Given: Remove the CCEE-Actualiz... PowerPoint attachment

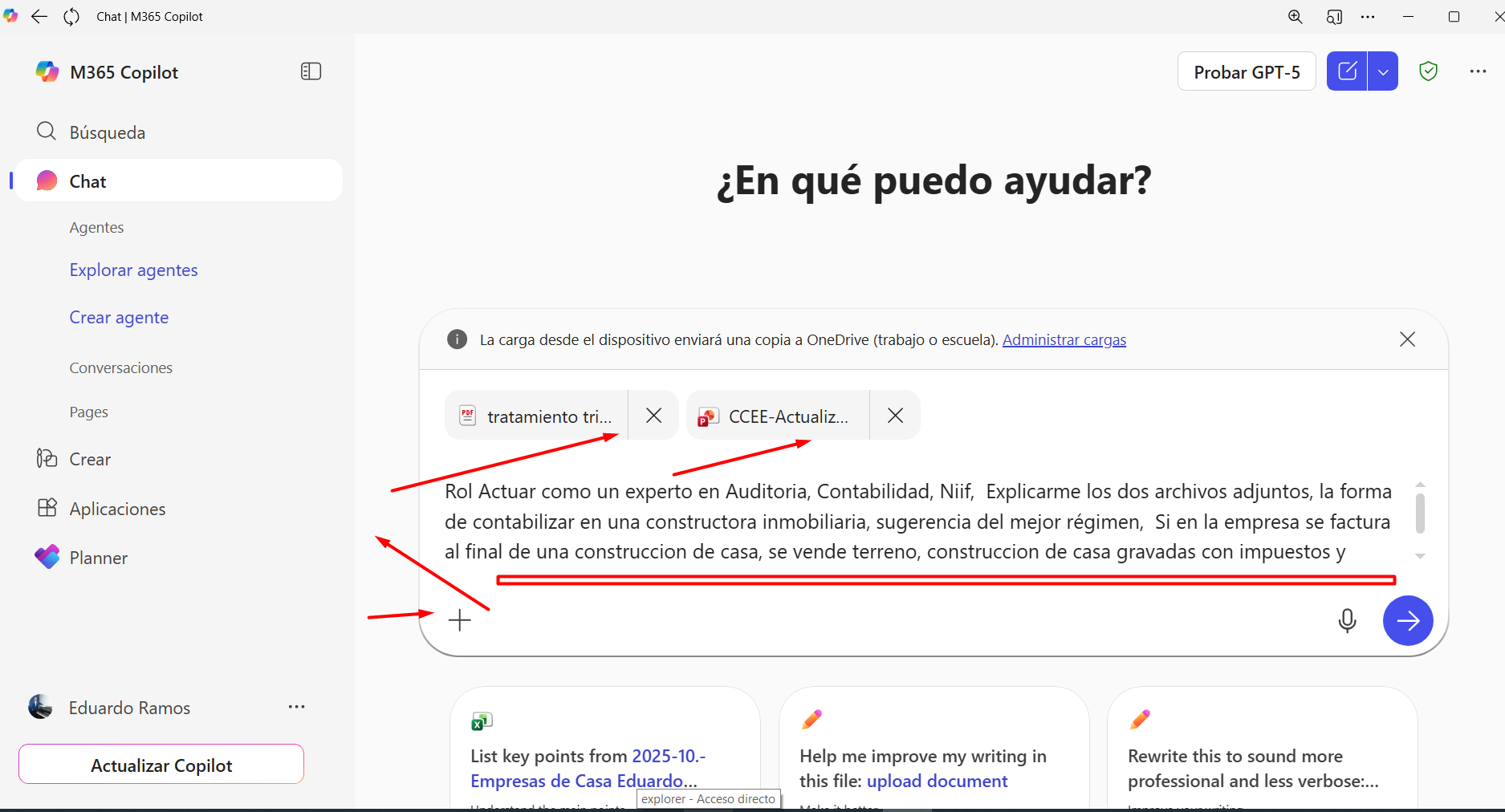Looking at the screenshot, I should (x=895, y=416).
